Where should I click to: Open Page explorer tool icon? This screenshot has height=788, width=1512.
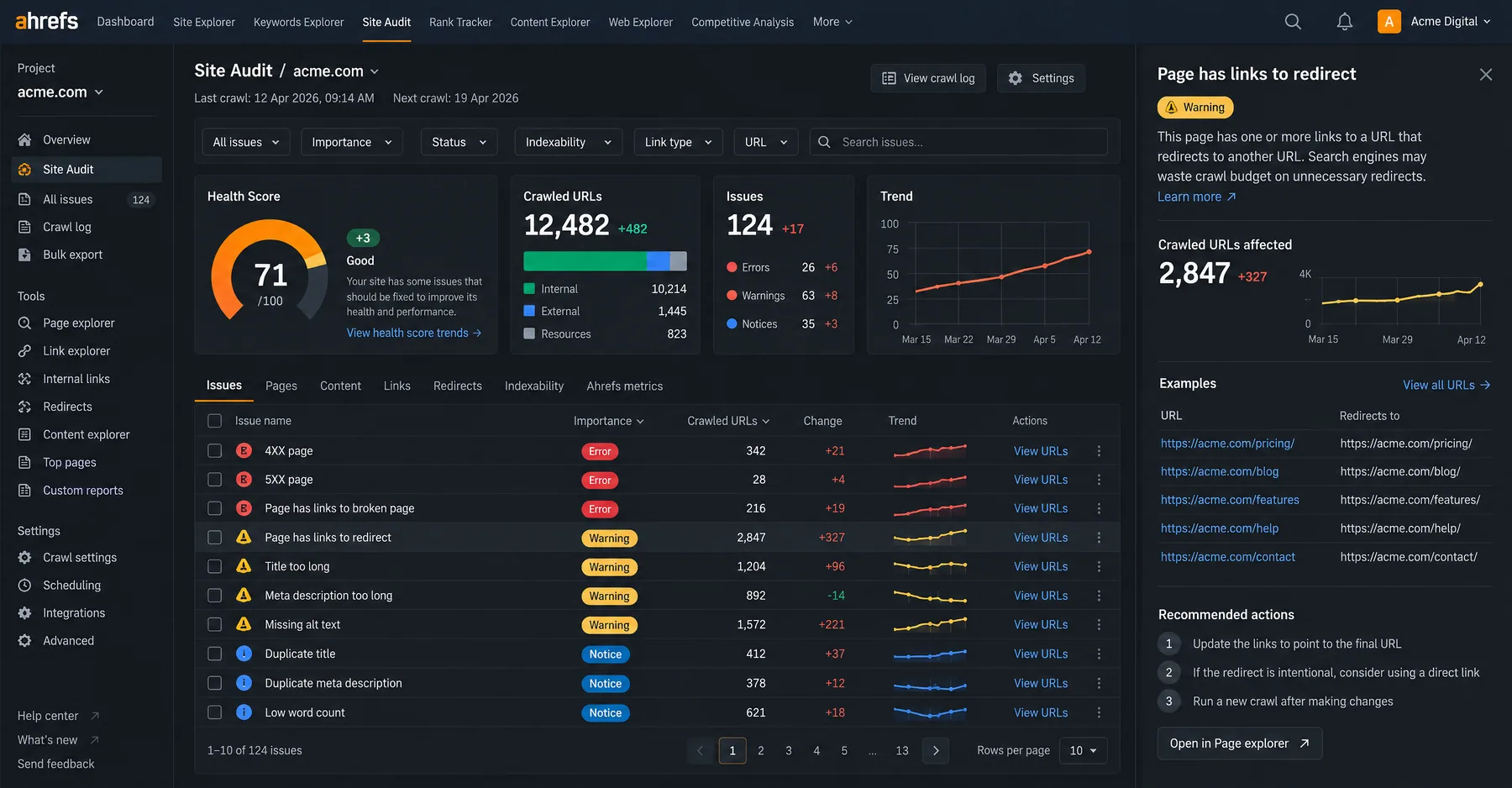point(25,323)
